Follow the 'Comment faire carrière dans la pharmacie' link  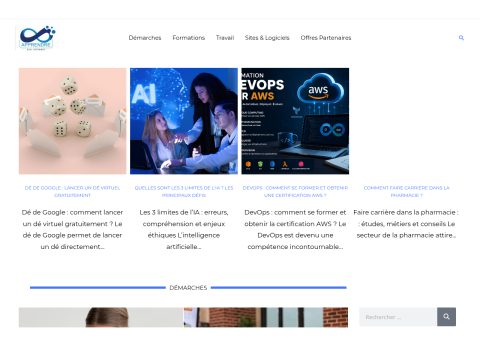(x=407, y=192)
